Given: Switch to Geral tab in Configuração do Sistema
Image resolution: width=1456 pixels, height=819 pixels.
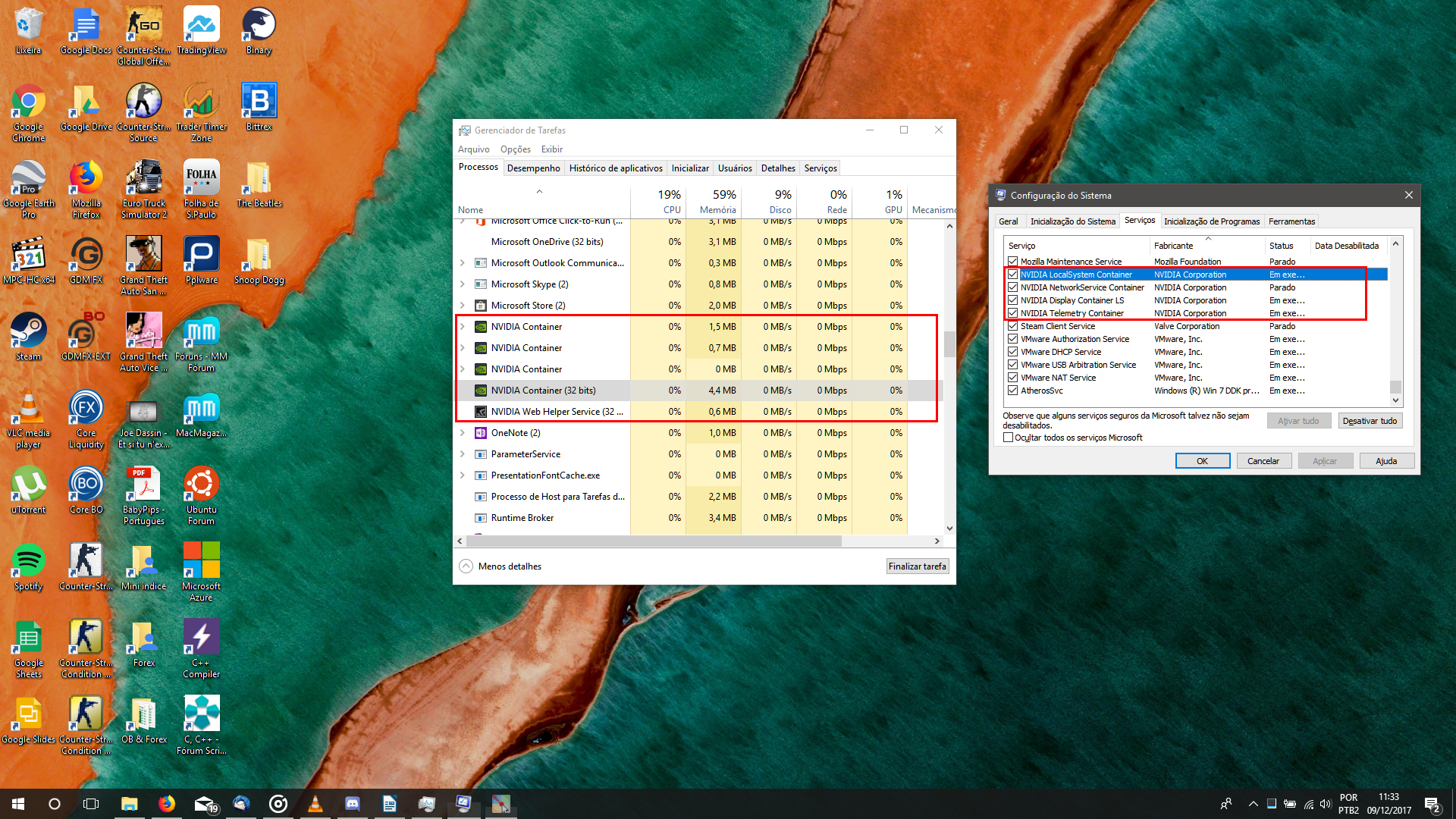Looking at the screenshot, I should tap(1009, 221).
